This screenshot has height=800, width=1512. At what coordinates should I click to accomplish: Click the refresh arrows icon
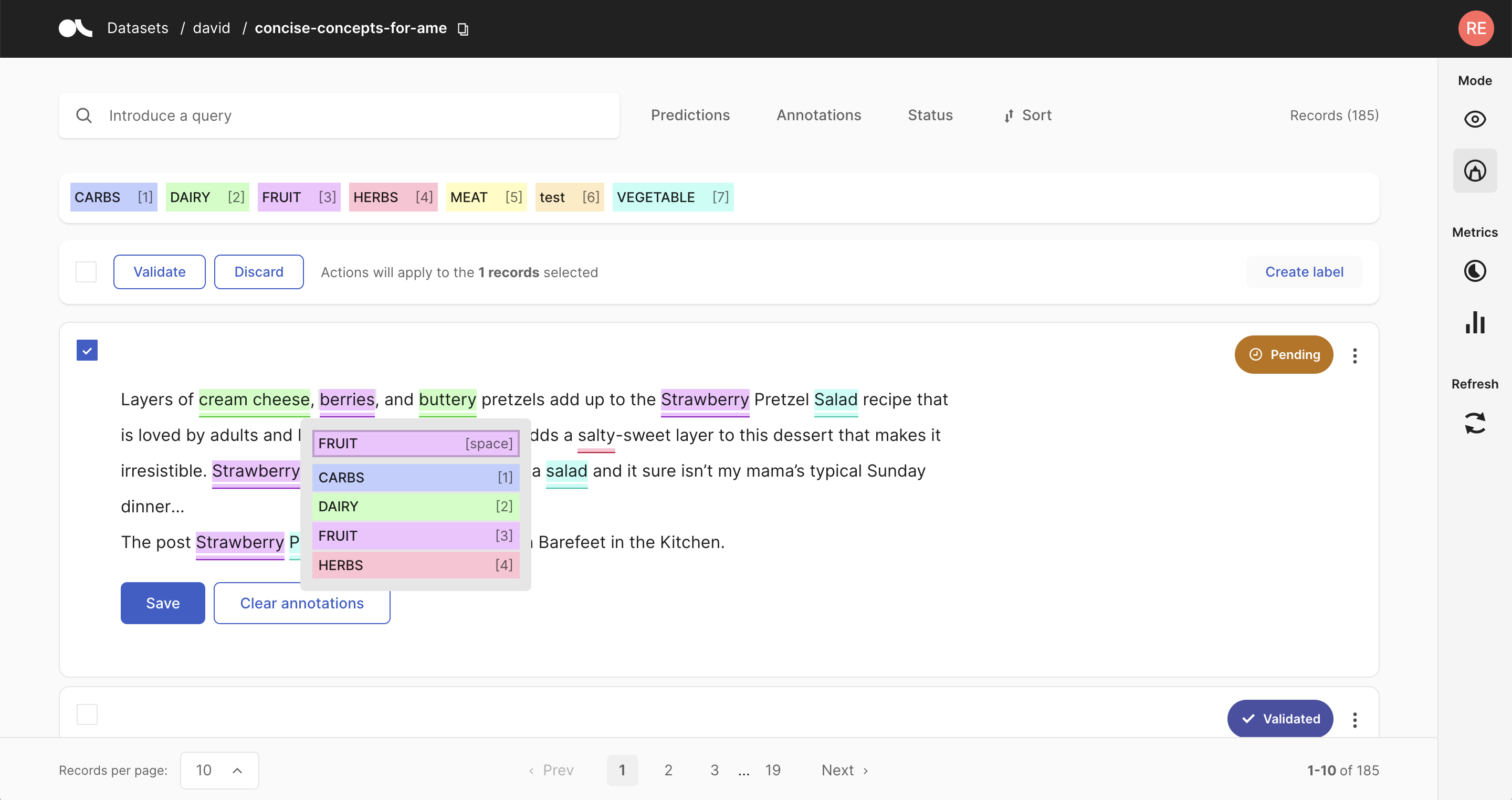pos(1474,423)
